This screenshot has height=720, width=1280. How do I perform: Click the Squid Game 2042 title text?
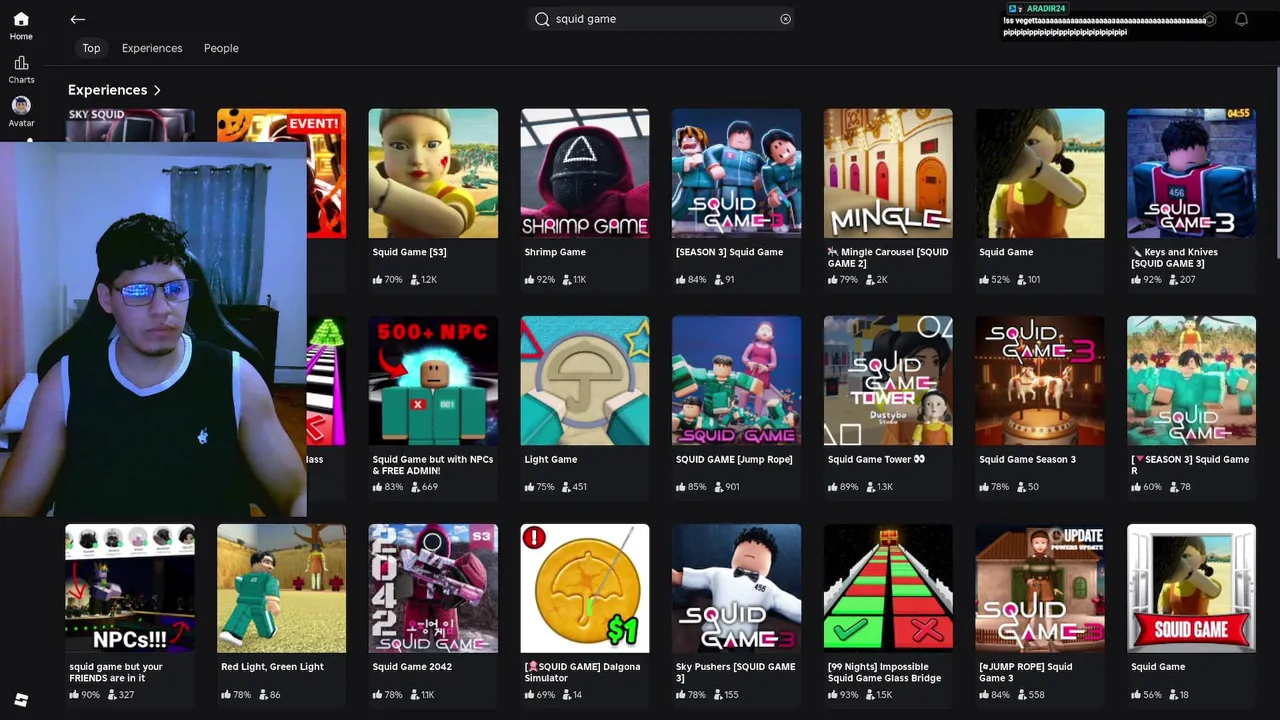tap(412, 667)
